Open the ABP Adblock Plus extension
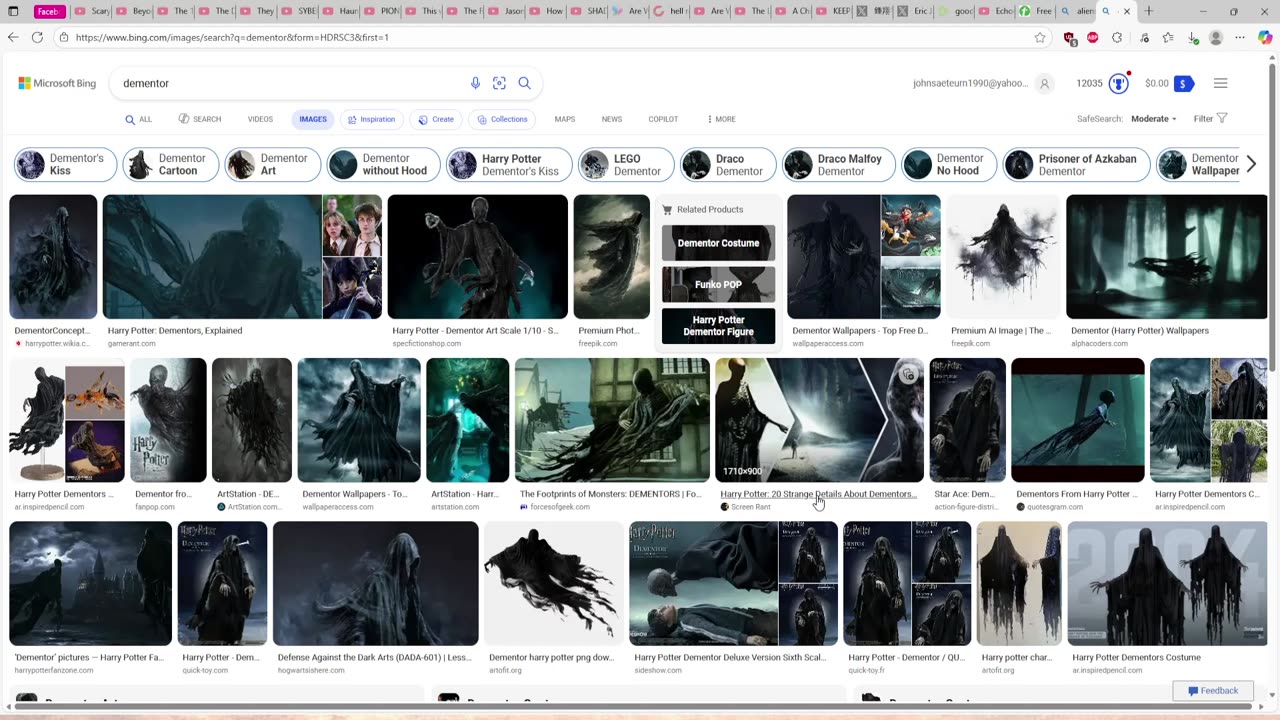 (1093, 38)
